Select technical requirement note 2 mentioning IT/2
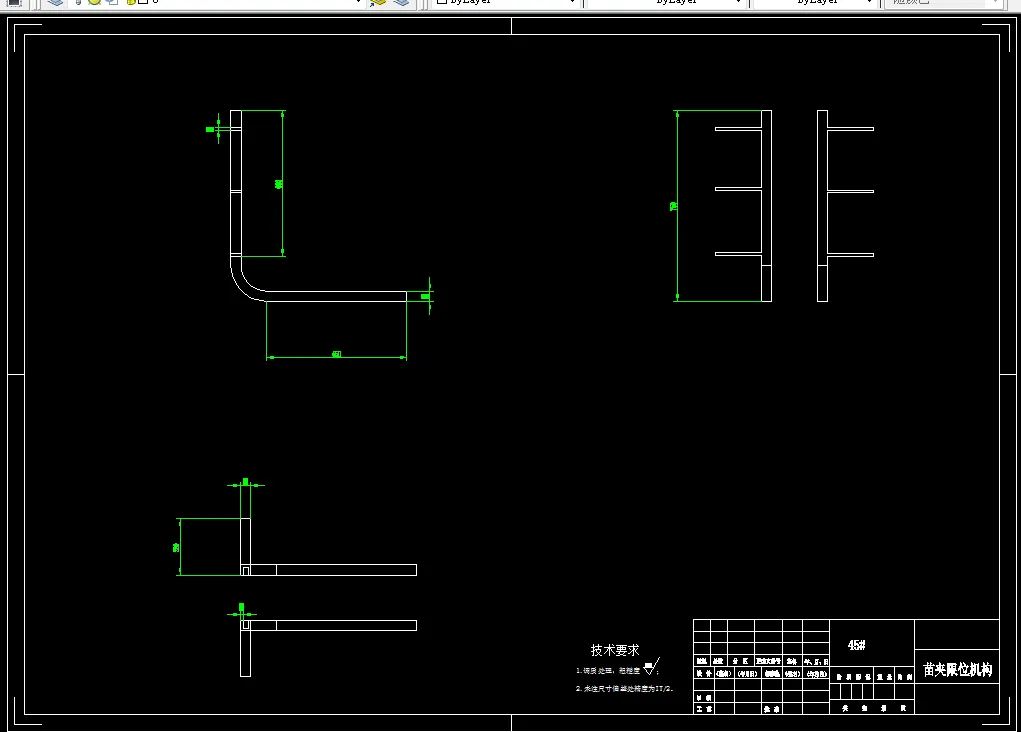The height and width of the screenshot is (732, 1021). click(624, 688)
